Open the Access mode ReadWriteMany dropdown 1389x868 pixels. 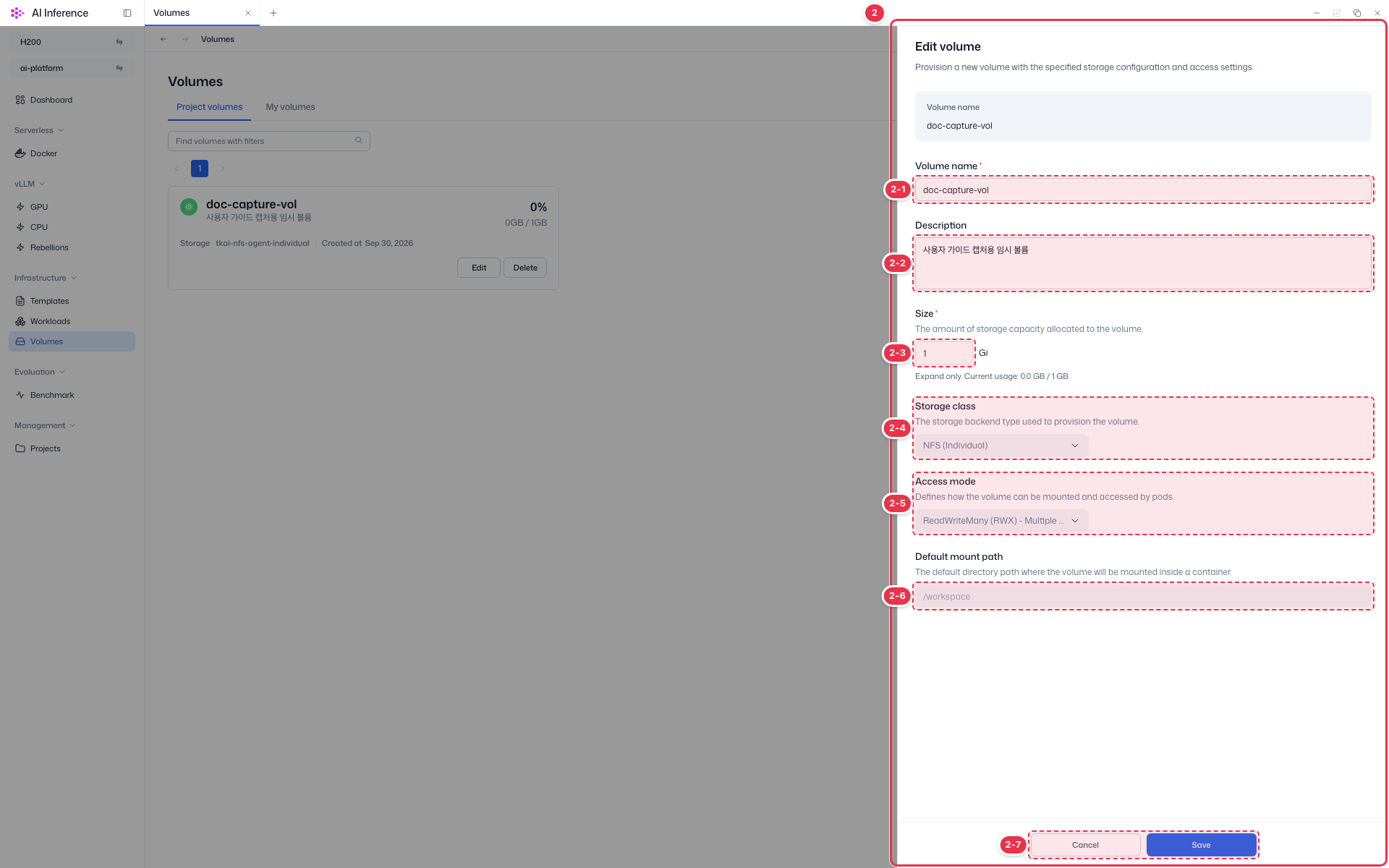point(1001,521)
